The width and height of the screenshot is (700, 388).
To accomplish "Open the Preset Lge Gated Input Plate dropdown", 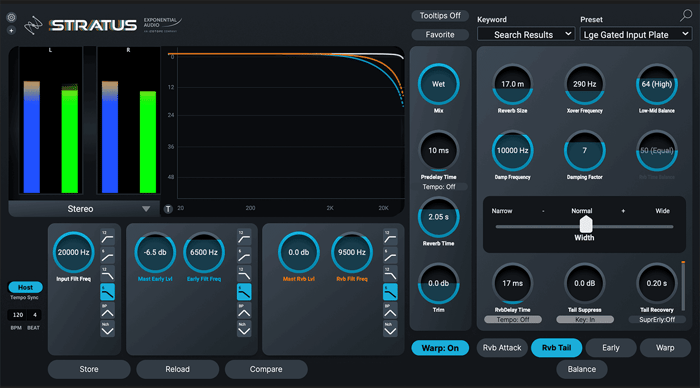I will click(x=636, y=34).
